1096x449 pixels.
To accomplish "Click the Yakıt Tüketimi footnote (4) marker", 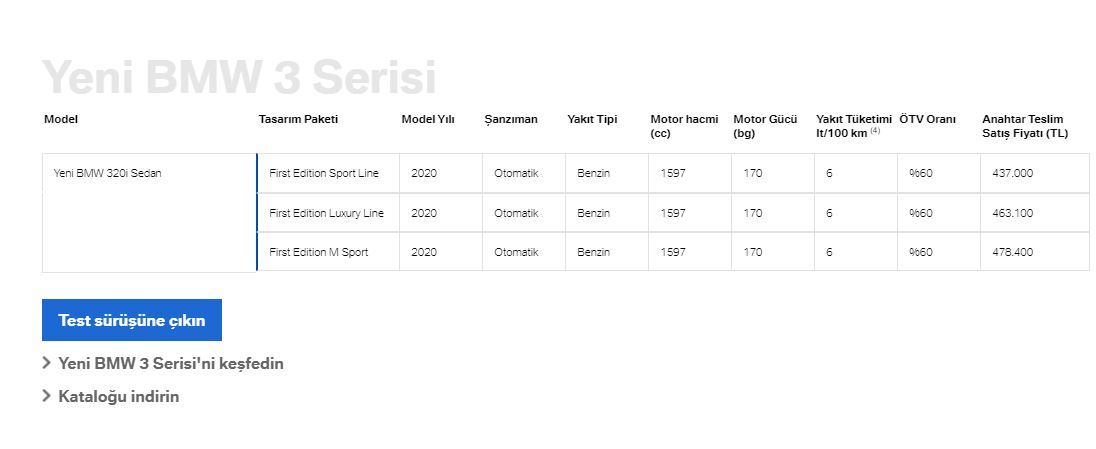I will [875, 131].
